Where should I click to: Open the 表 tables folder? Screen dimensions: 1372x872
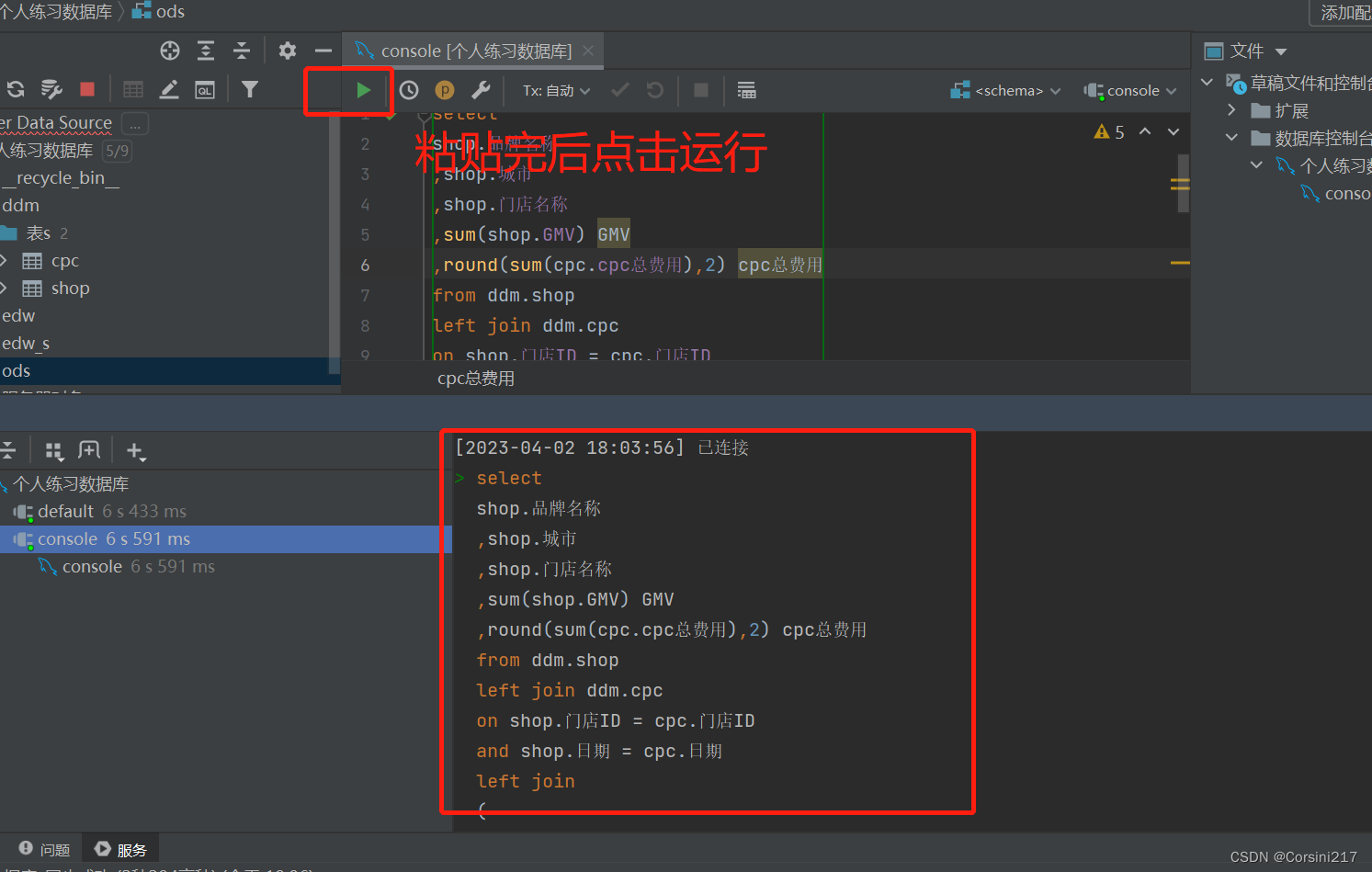(x=37, y=233)
